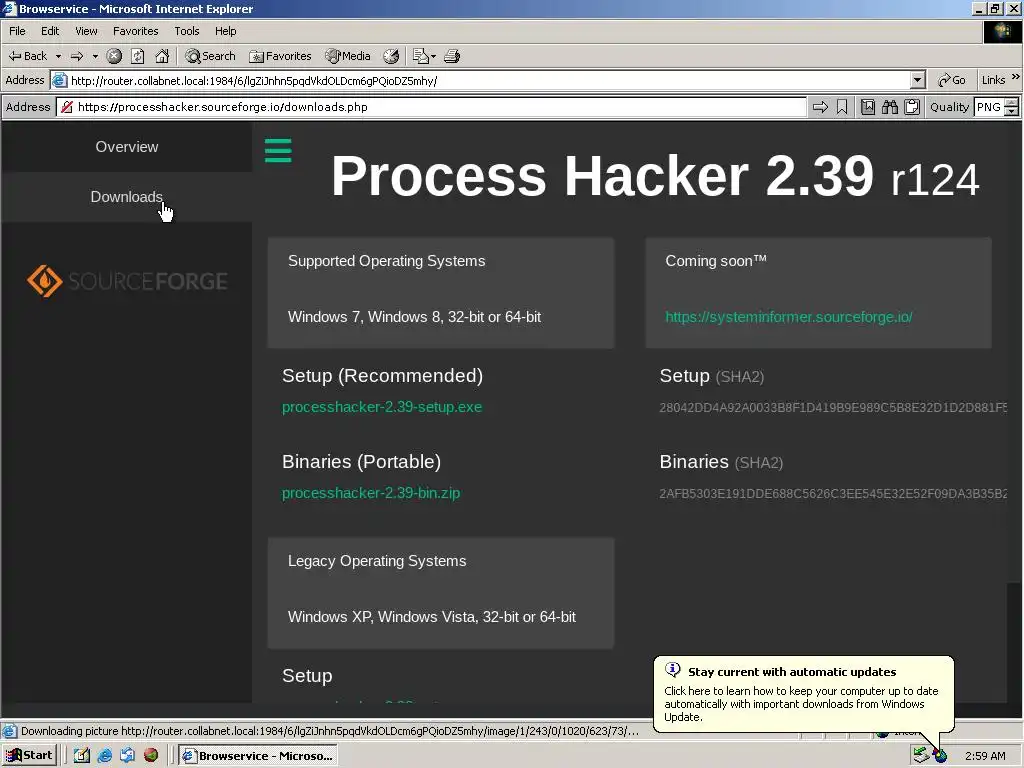Click the 'Process Hacker 2.39' heading
1024x768 pixels.
click(602, 176)
